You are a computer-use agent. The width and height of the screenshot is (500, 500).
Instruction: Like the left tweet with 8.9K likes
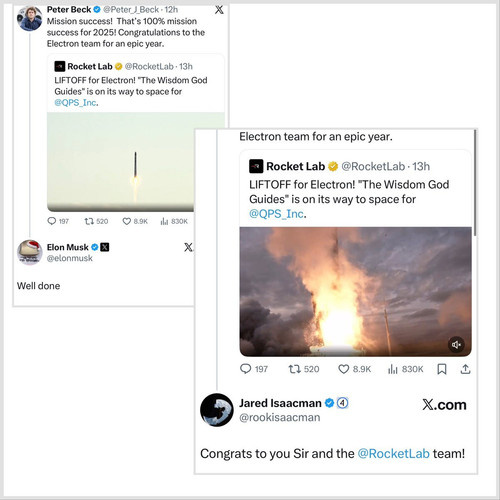click(127, 221)
